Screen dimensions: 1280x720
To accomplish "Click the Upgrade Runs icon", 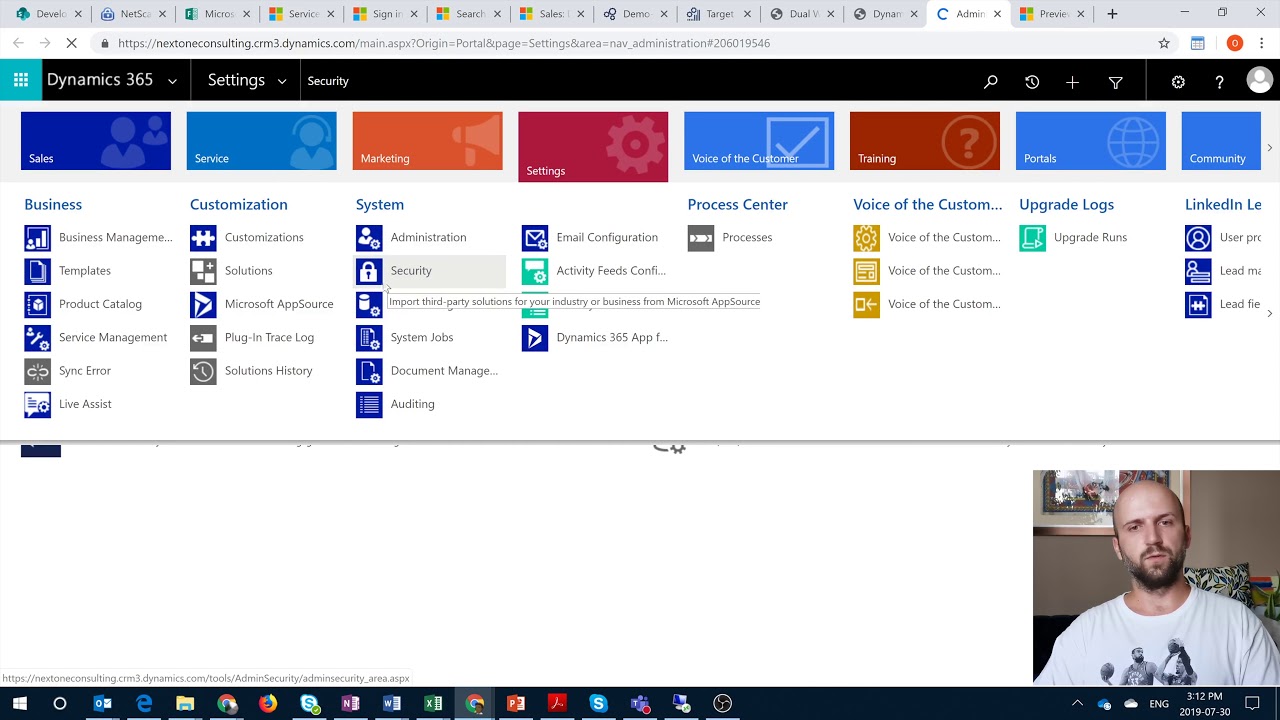I will point(1033,238).
